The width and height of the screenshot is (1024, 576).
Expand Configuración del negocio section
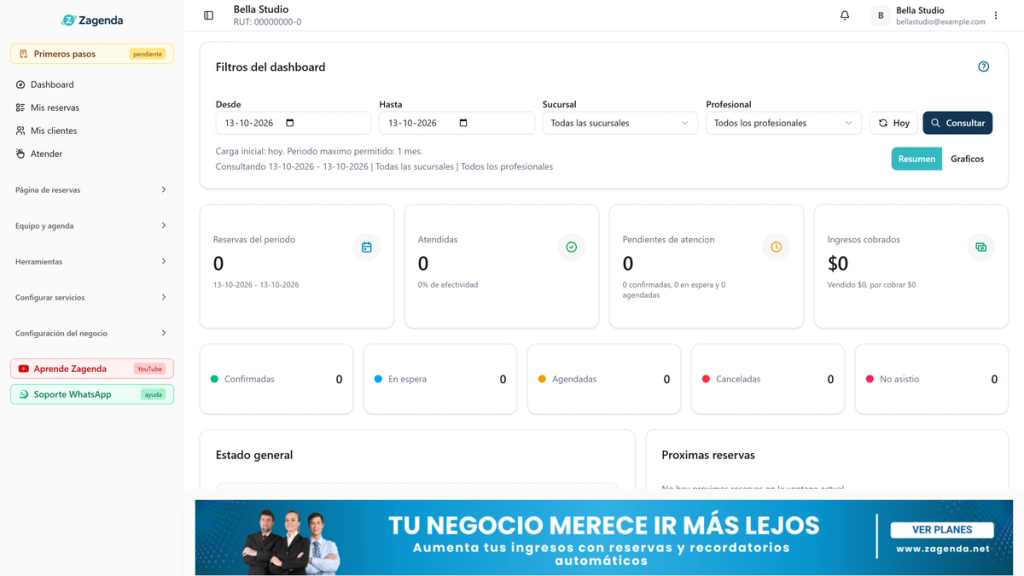click(x=91, y=333)
